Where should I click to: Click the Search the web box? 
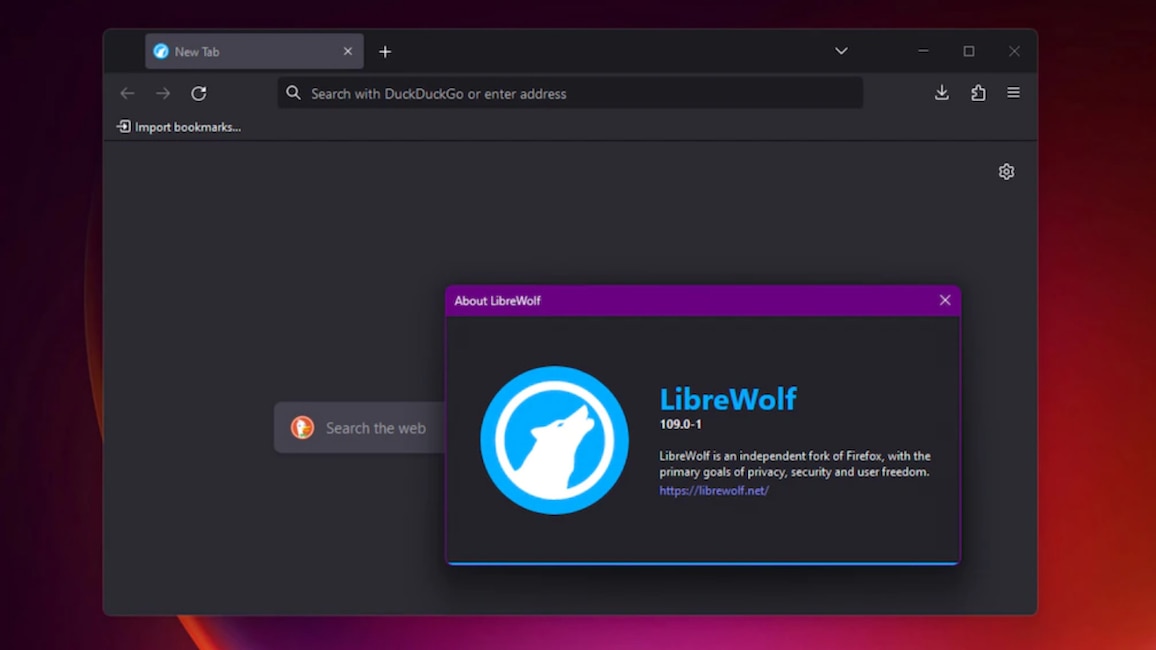[360, 427]
